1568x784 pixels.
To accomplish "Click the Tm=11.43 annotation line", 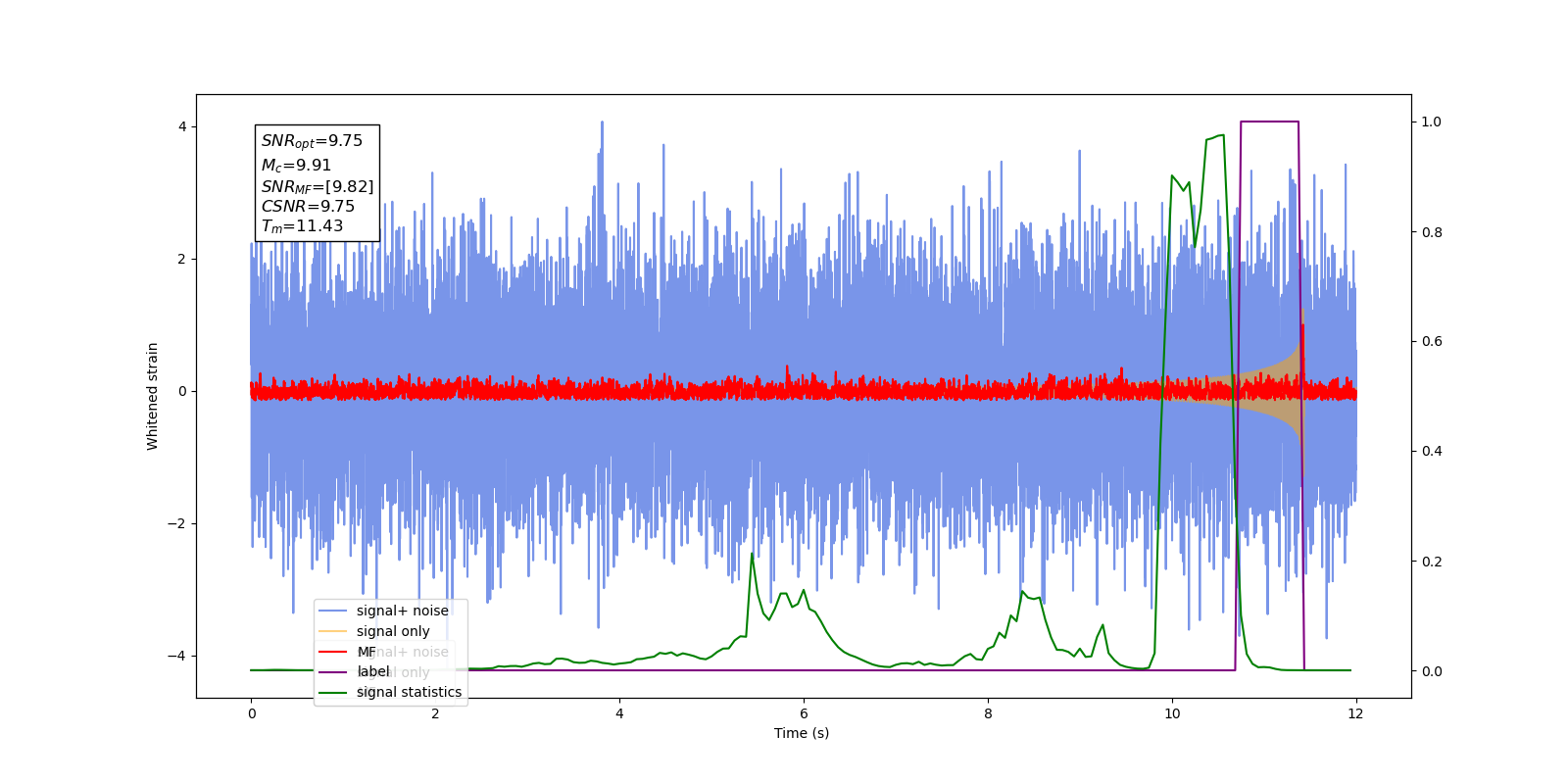I will [302, 226].
